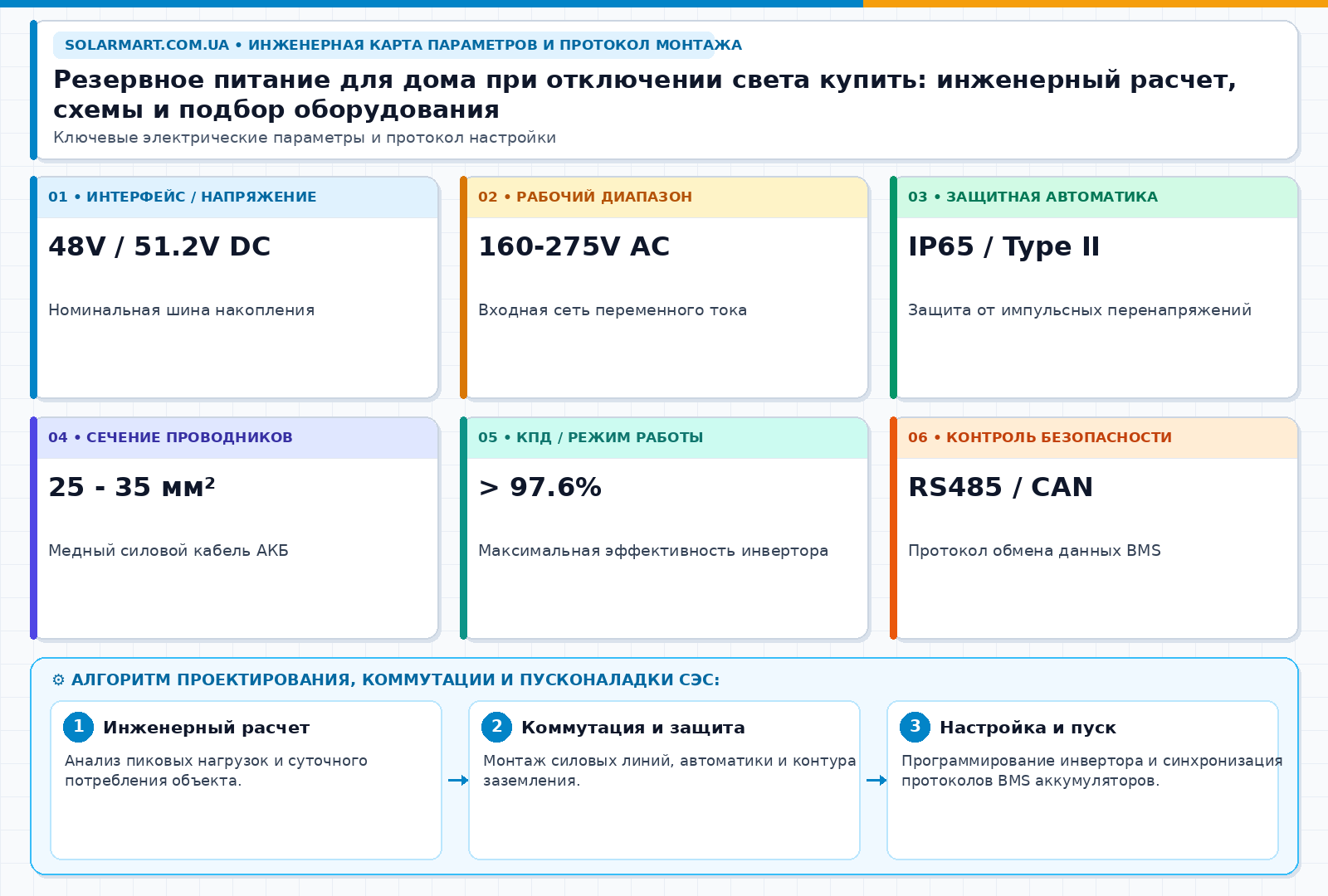The image size is (1328, 896).
Task: Click the text 'Максимальная эффективность инвертора'
Action: [653, 551]
